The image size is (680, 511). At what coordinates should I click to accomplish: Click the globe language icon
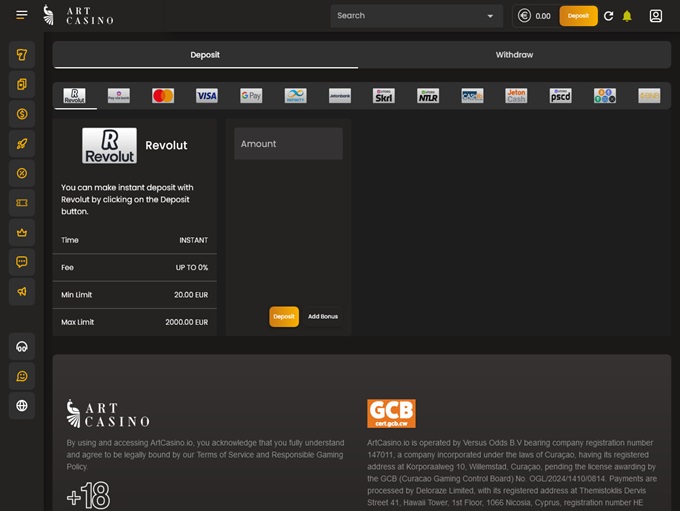click(22, 405)
